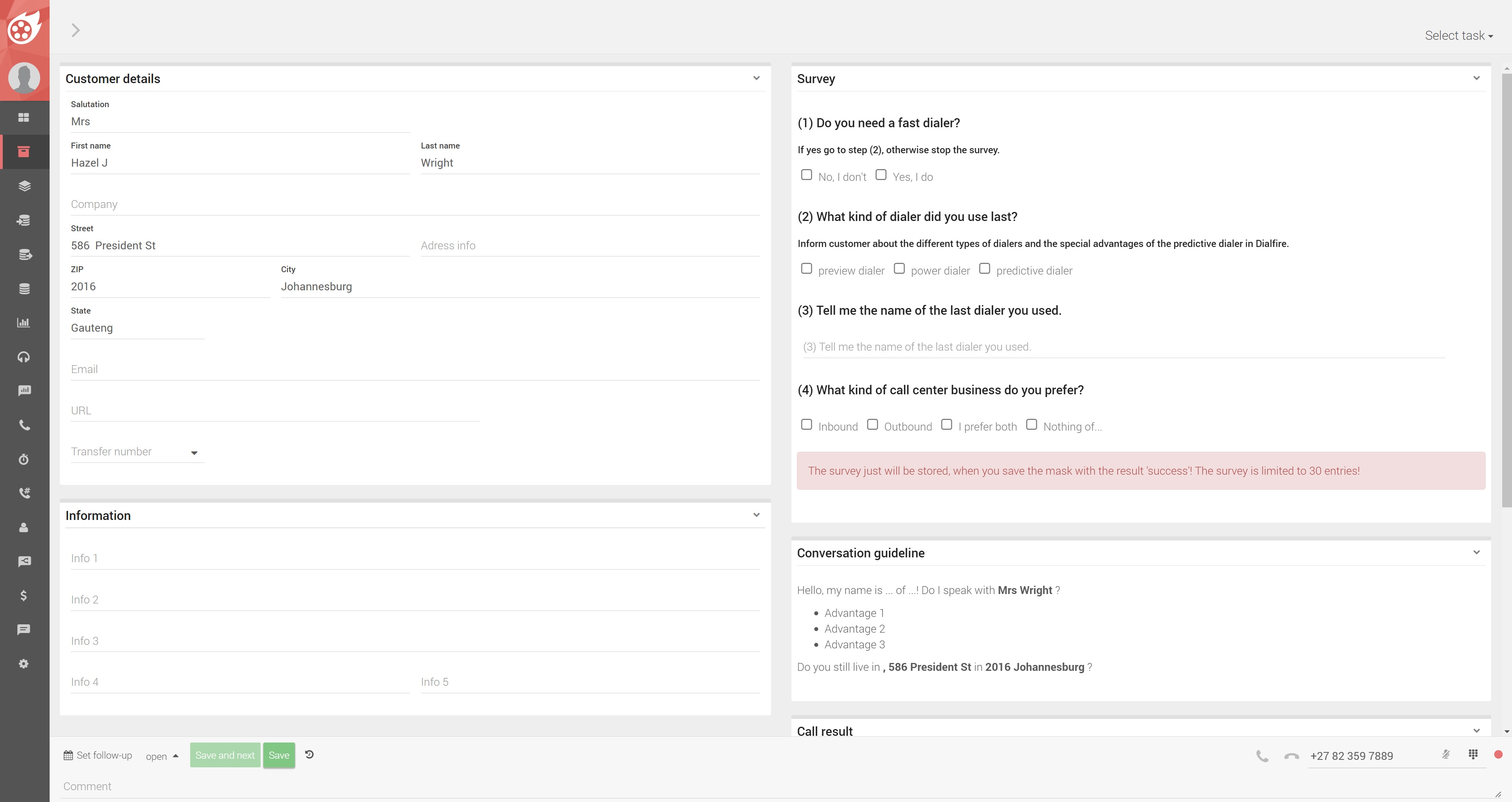The height and width of the screenshot is (802, 1512).
Task: Open the headset icon in sidebar
Action: pos(24,357)
